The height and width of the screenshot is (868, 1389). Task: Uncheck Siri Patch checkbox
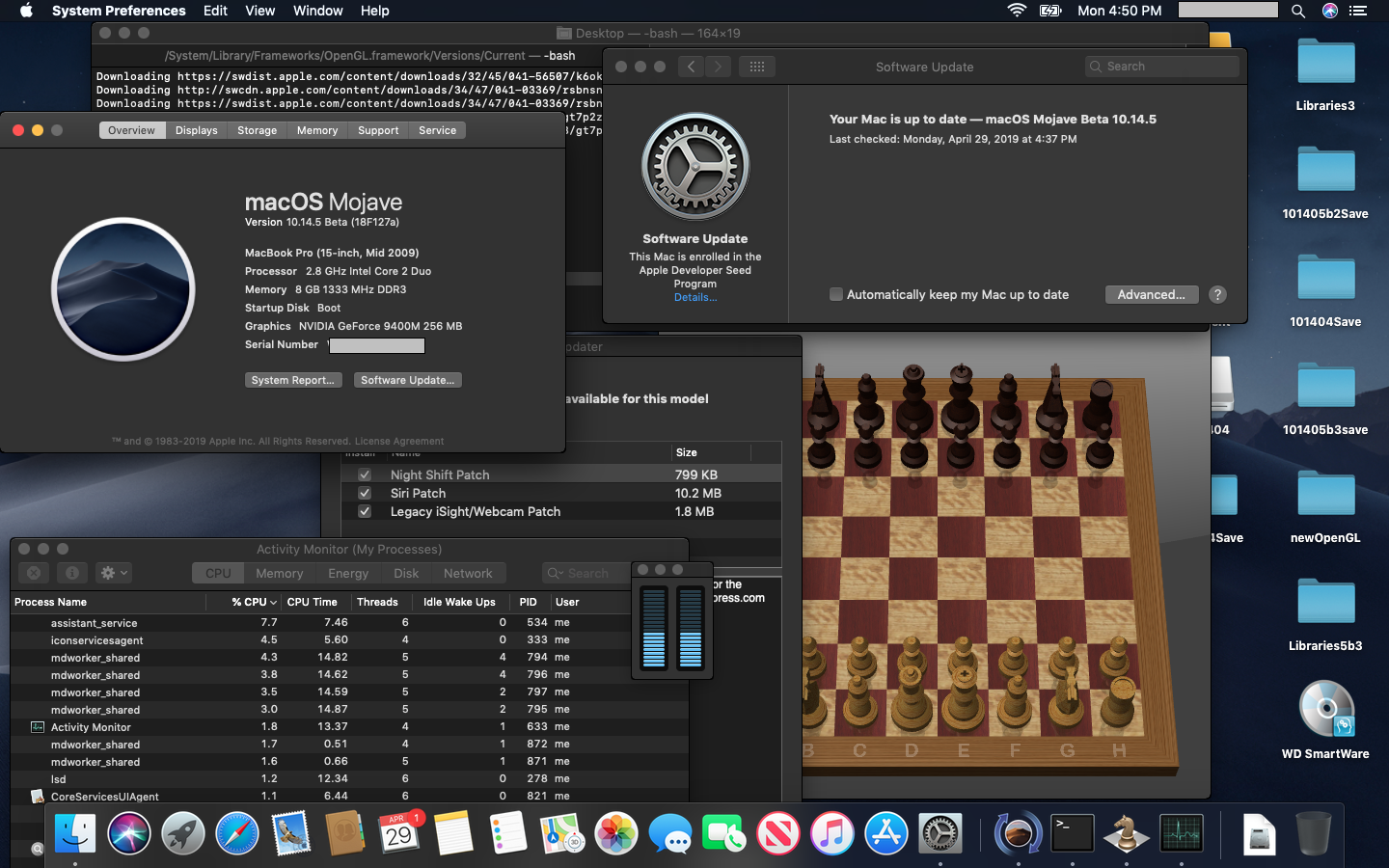click(x=365, y=493)
